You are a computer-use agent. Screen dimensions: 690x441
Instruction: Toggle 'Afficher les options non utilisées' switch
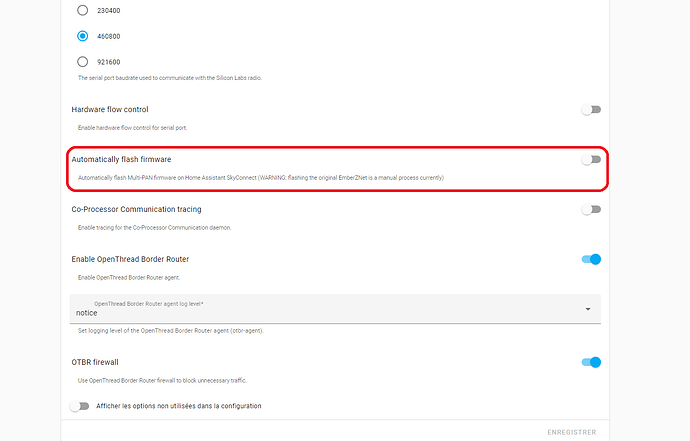click(x=80, y=406)
